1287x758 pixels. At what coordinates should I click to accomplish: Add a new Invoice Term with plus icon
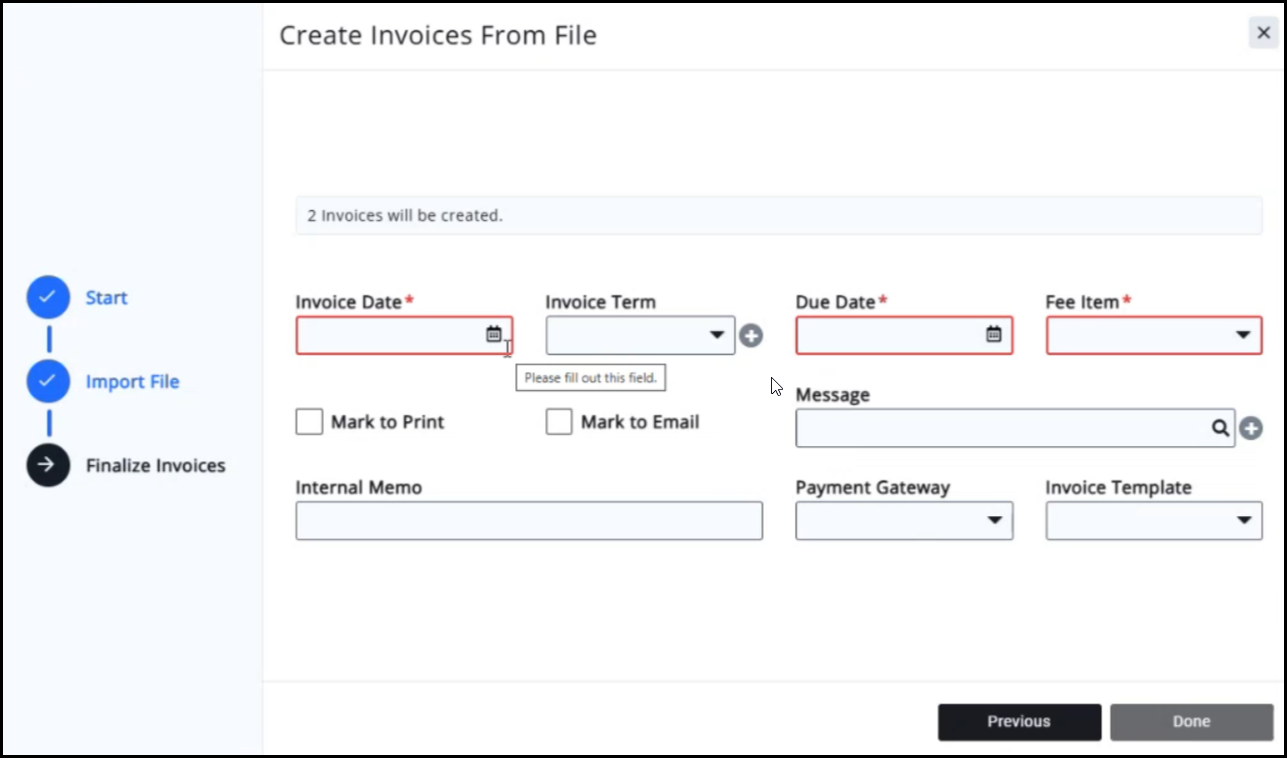point(751,336)
